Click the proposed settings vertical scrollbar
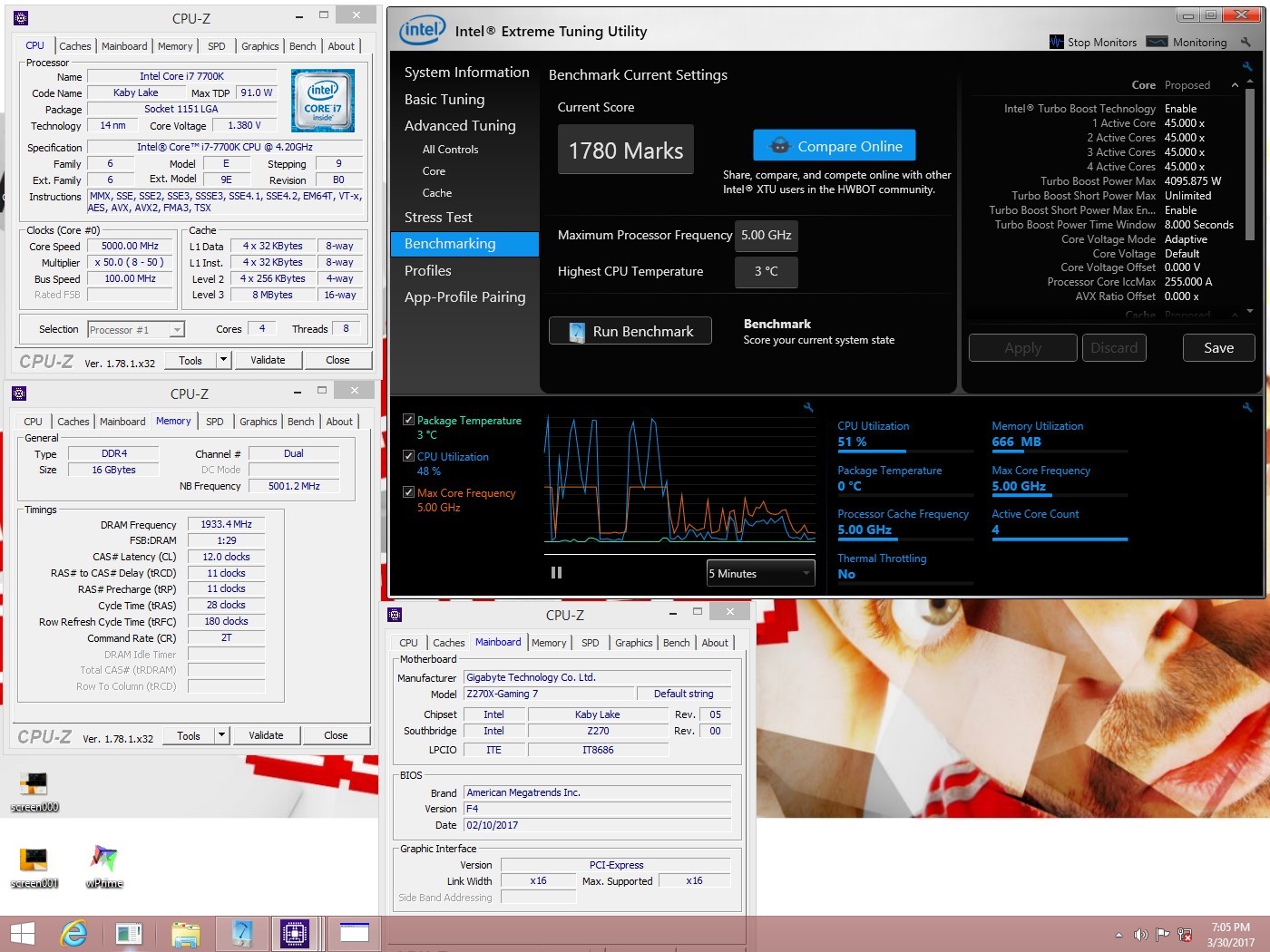1270x952 pixels. (x=1249, y=163)
